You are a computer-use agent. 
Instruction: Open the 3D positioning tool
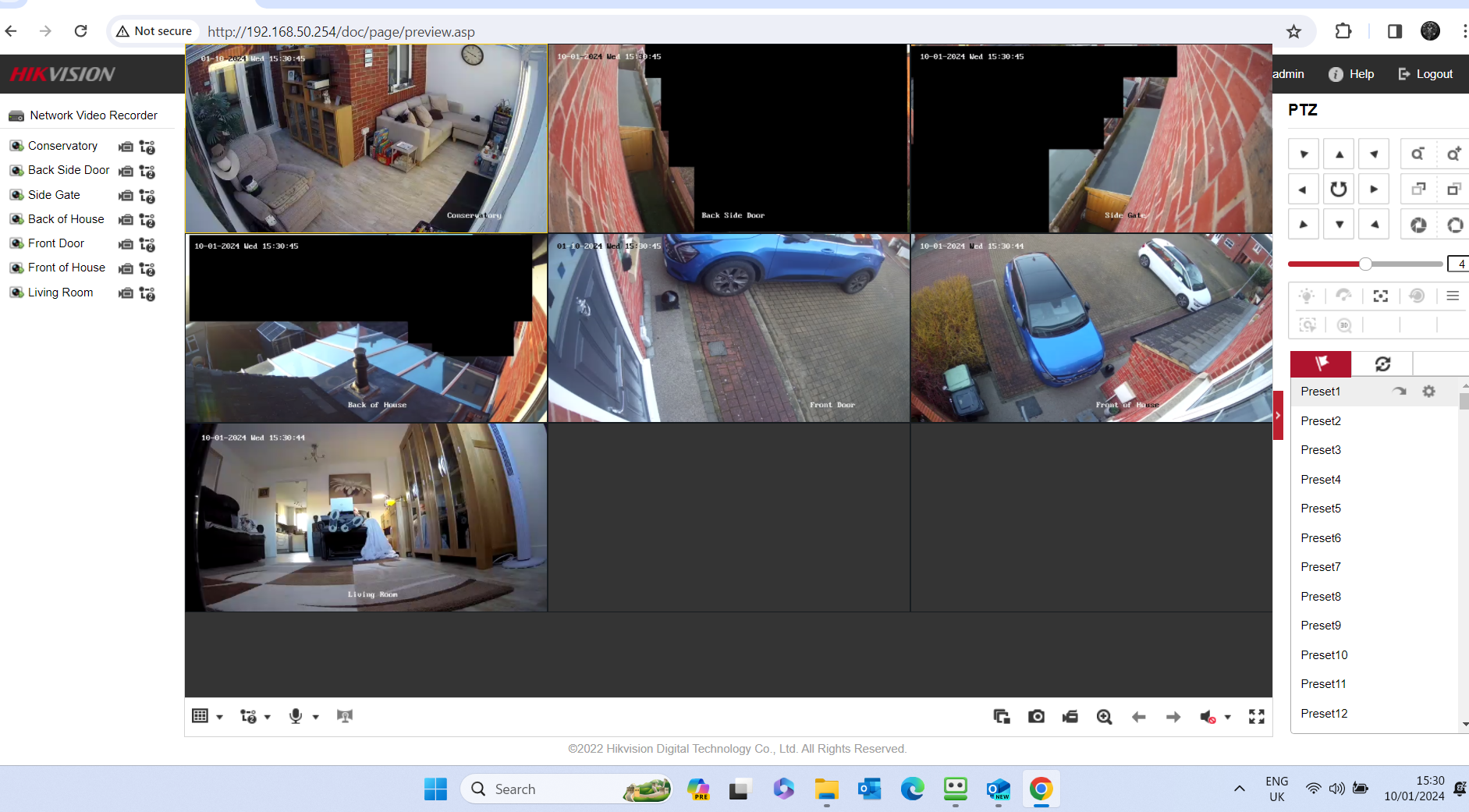click(x=1343, y=324)
